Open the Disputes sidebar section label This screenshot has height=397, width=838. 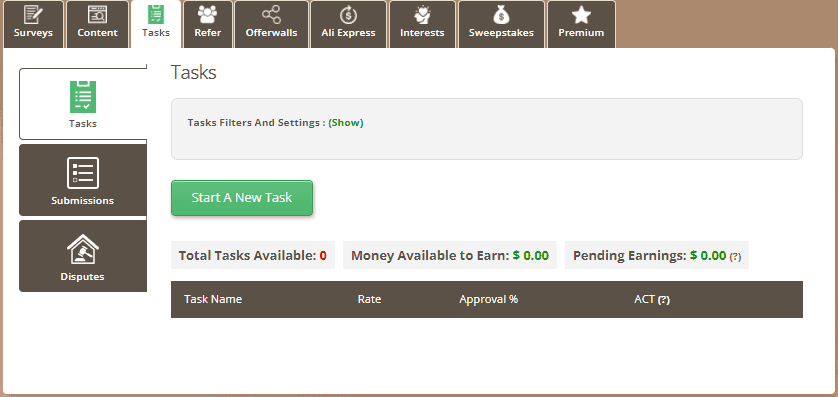pyautogui.click(x=83, y=277)
